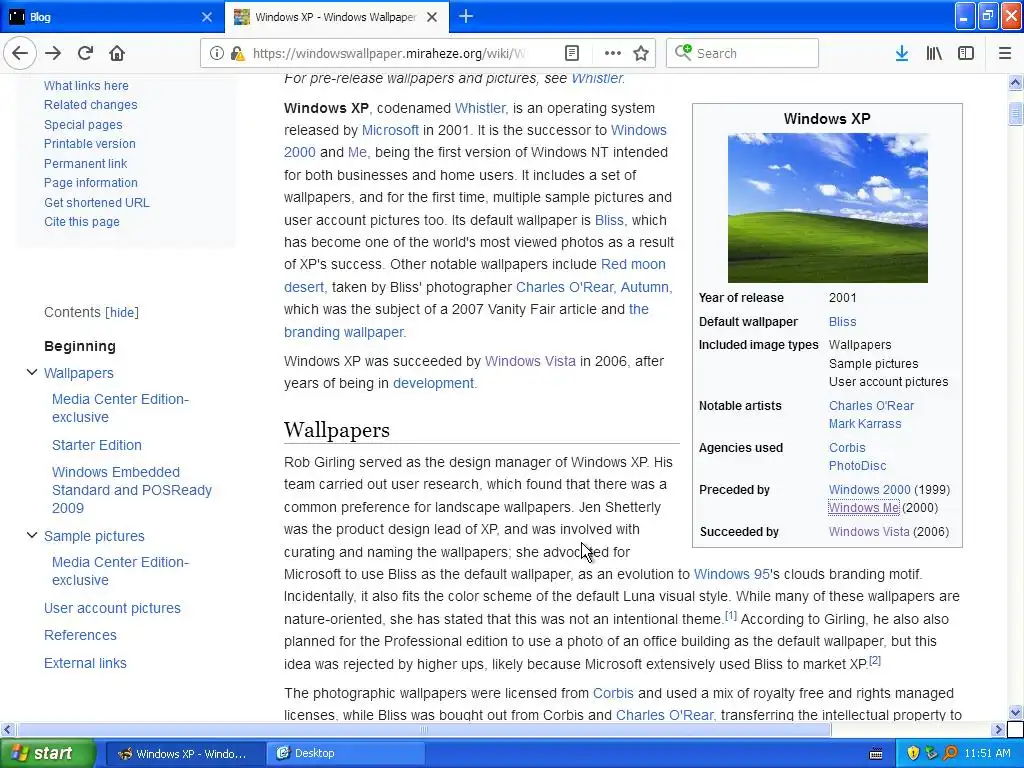Collapse the Sample pictures contents chevron
Screen dimensions: 1024x768
coord(31,535)
